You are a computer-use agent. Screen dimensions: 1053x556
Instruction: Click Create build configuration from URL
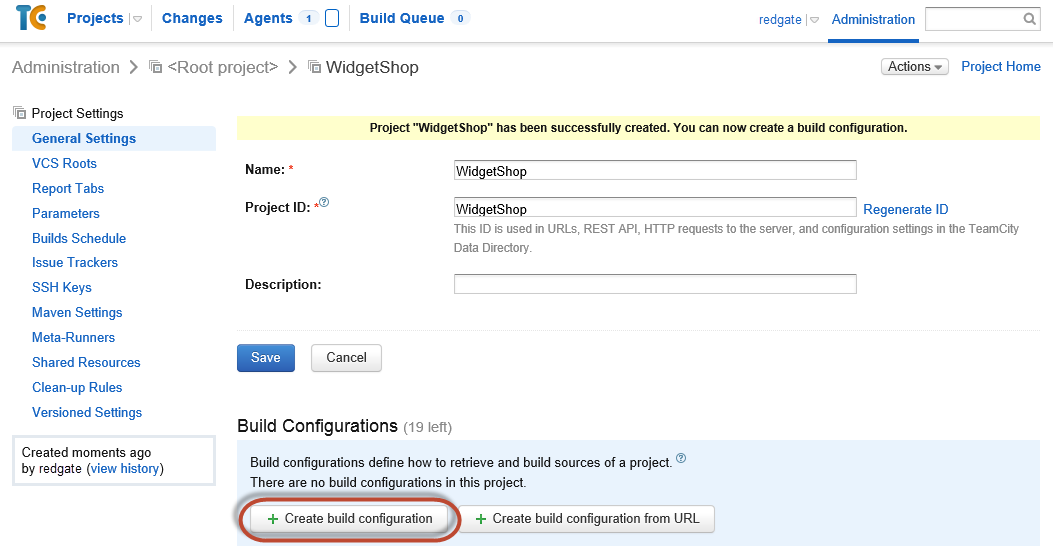pos(587,519)
